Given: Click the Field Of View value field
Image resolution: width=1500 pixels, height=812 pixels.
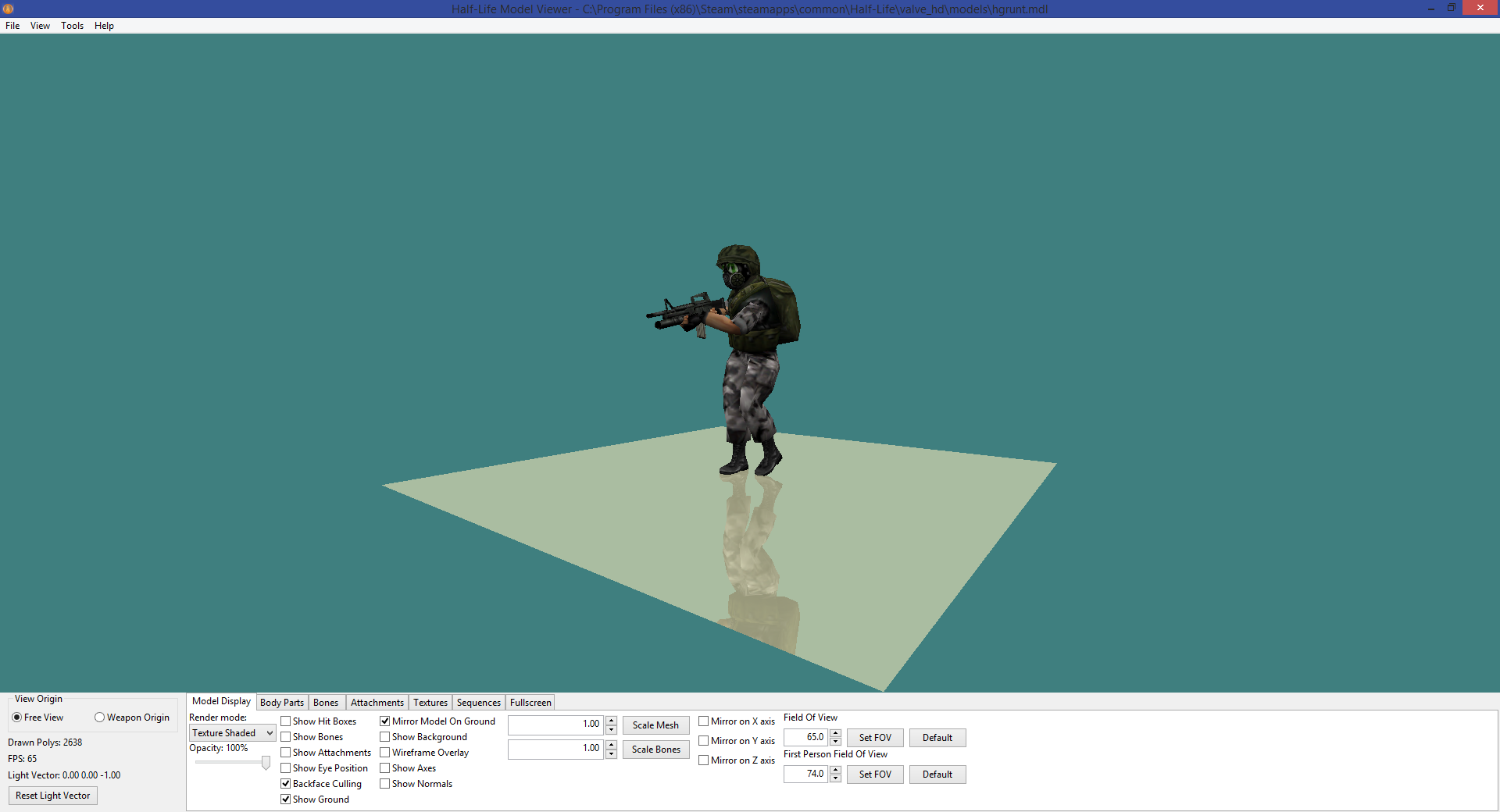Looking at the screenshot, I should 805,737.
